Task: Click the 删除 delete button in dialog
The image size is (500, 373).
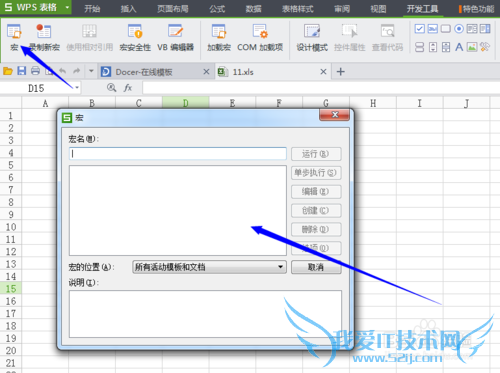Action: (x=316, y=229)
